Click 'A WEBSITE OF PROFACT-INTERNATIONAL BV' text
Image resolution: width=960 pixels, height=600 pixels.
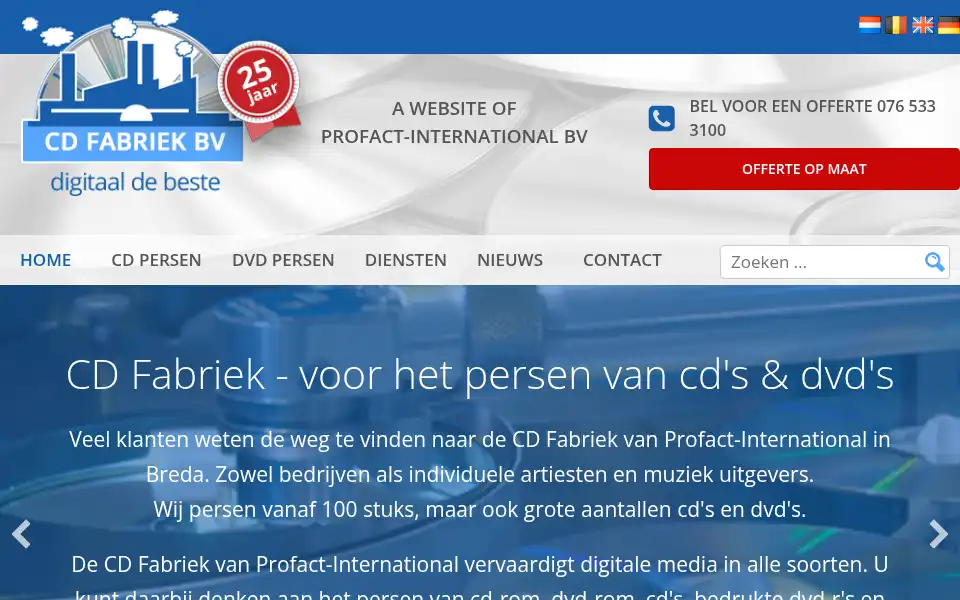[454, 122]
